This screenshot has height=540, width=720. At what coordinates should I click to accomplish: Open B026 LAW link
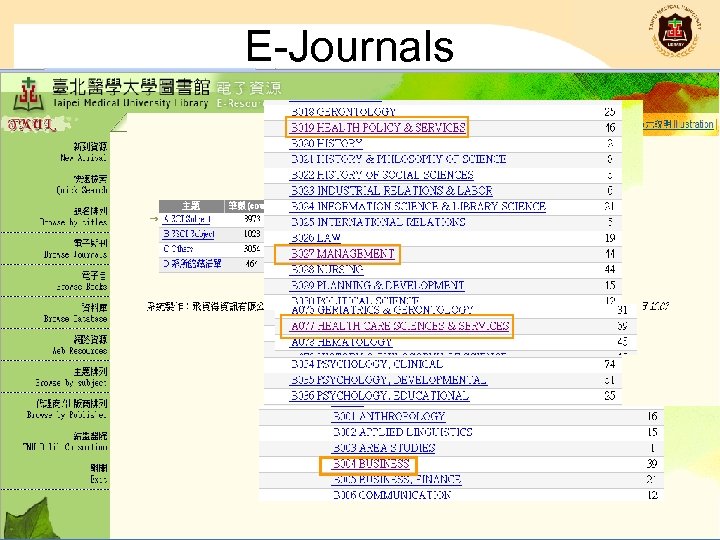tap(315, 238)
